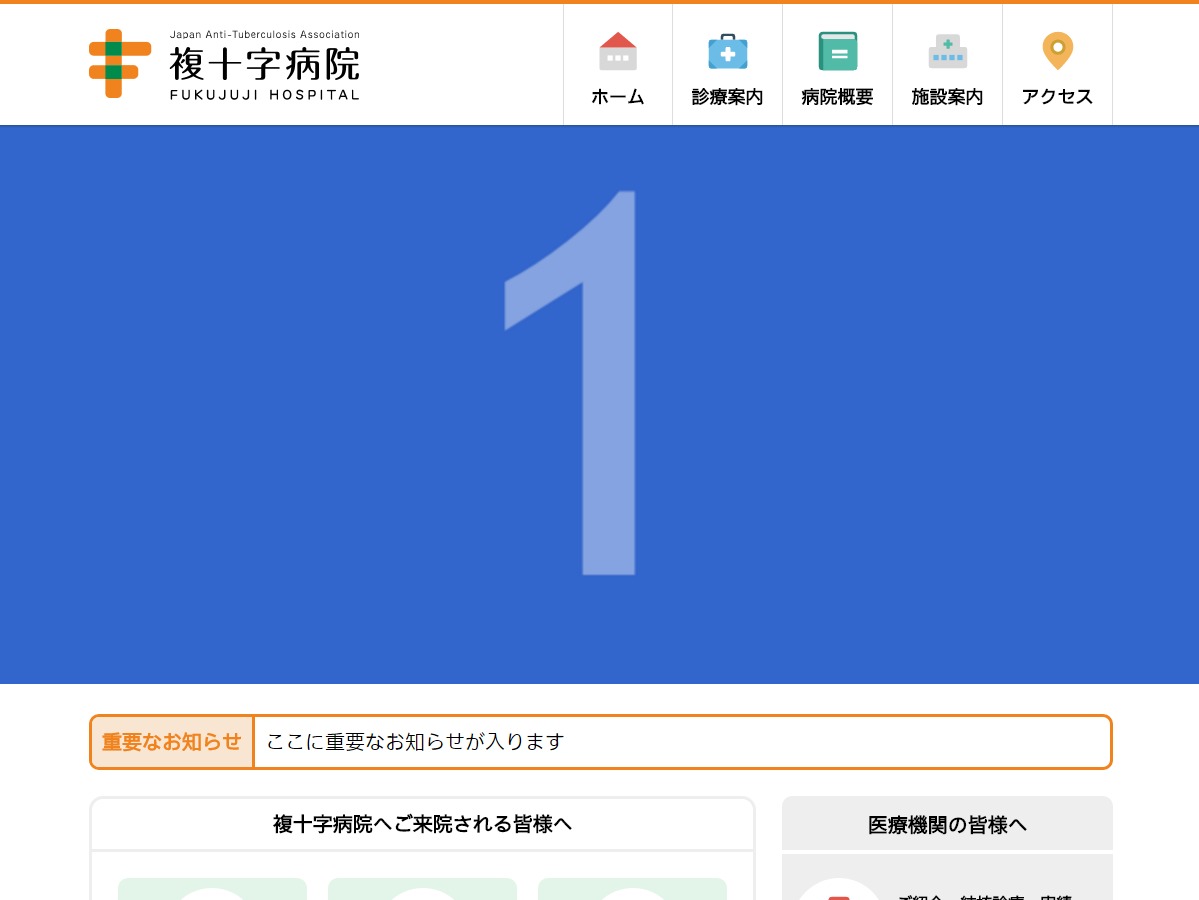This screenshot has width=1199, height=900.
Task: Click the map pin icon above アクセス
Action: point(1058,51)
